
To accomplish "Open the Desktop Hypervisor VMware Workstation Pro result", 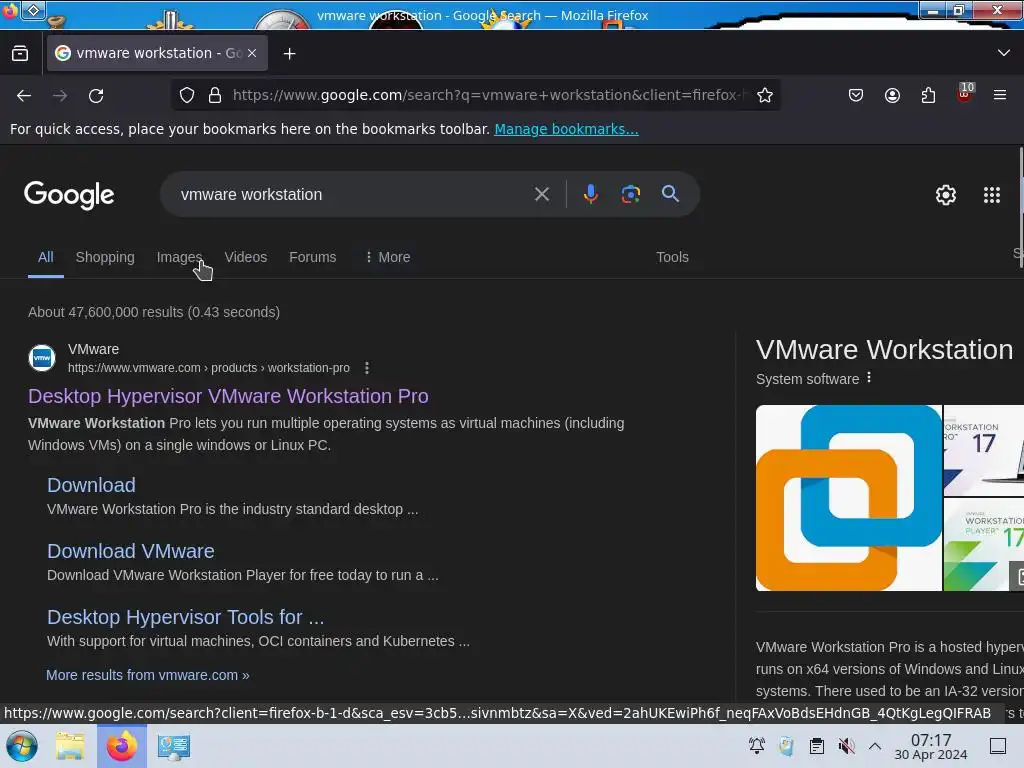I will coord(228,396).
